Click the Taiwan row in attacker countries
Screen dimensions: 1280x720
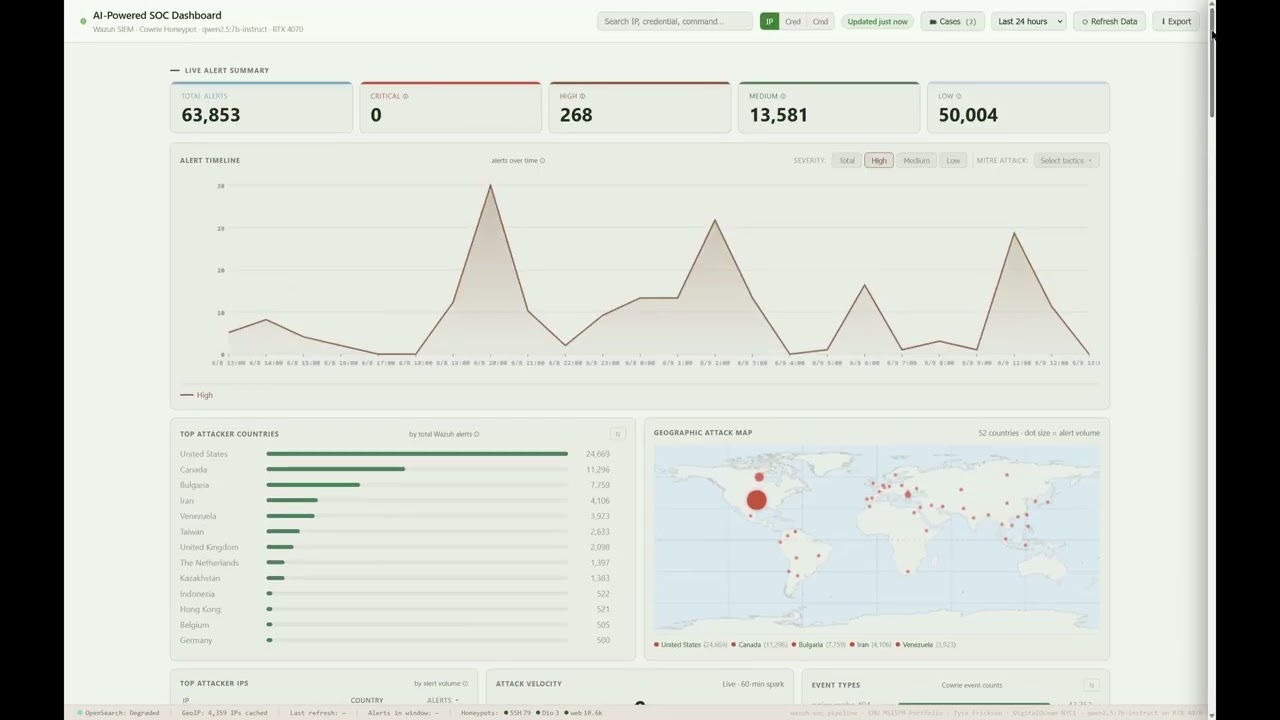point(395,531)
